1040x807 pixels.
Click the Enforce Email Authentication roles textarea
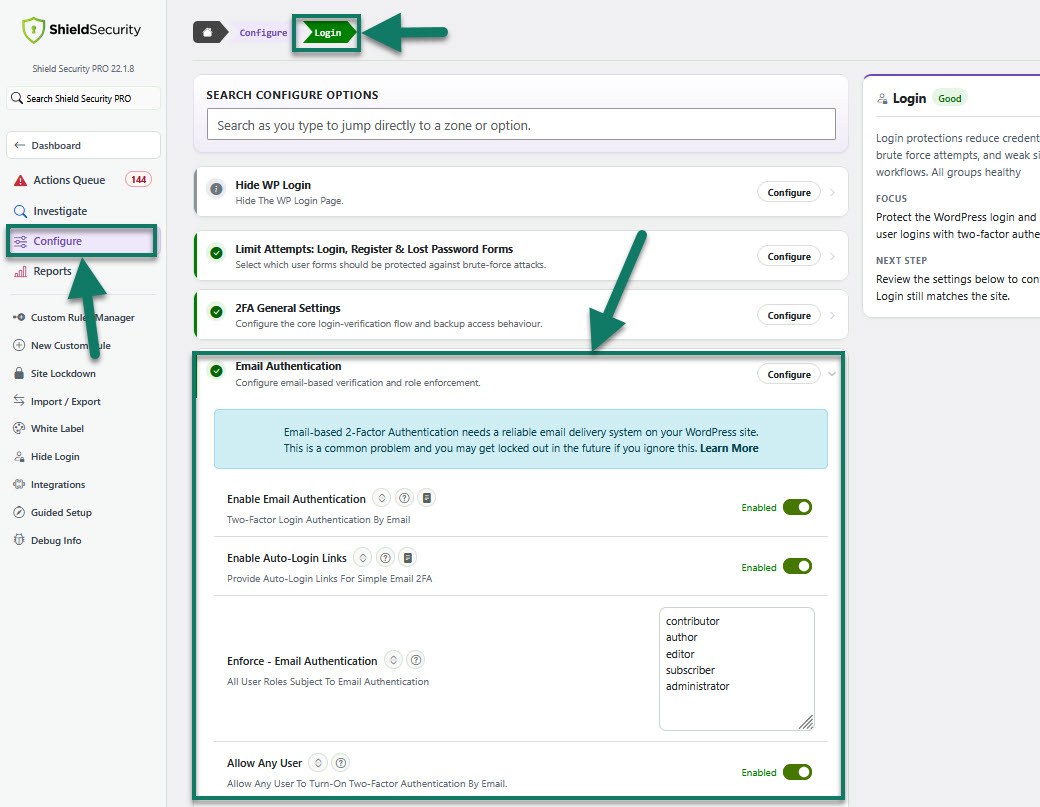pos(737,669)
